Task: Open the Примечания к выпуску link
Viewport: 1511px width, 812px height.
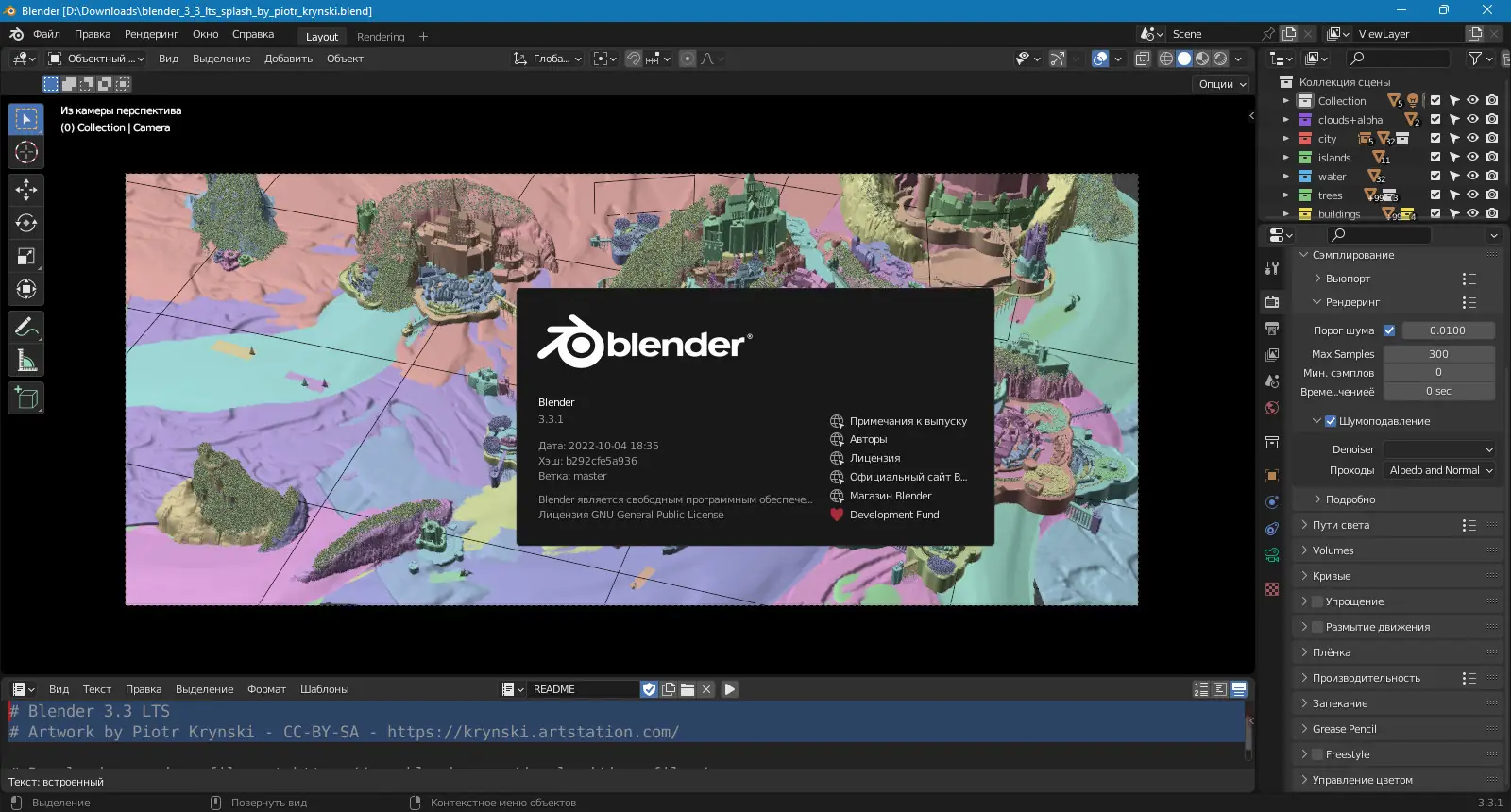Action: tap(898, 421)
